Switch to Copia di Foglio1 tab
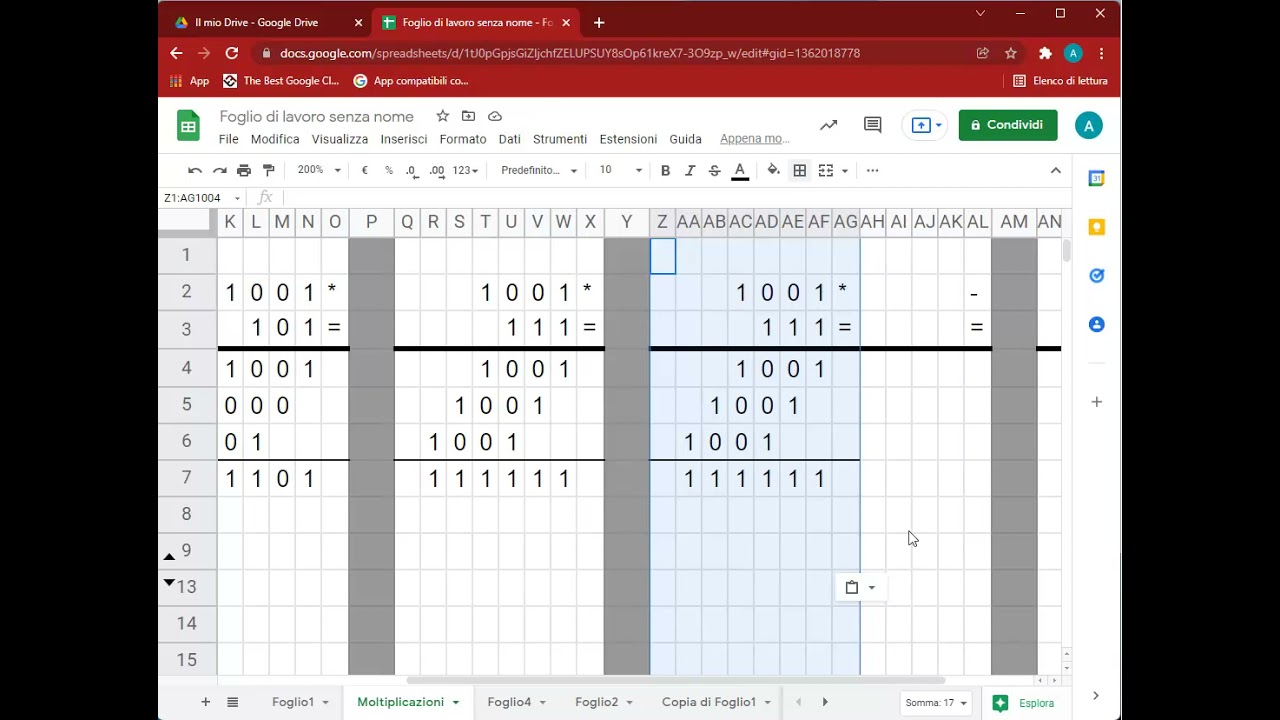Viewport: 1280px width, 720px height. click(709, 702)
